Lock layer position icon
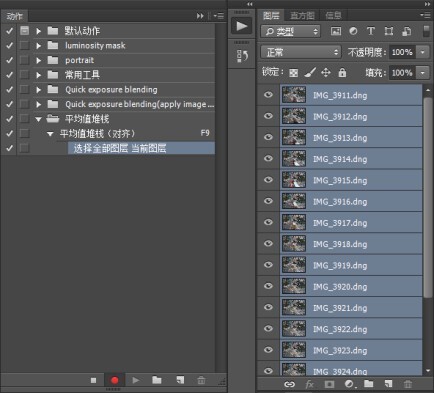434x393 pixels. click(x=326, y=72)
